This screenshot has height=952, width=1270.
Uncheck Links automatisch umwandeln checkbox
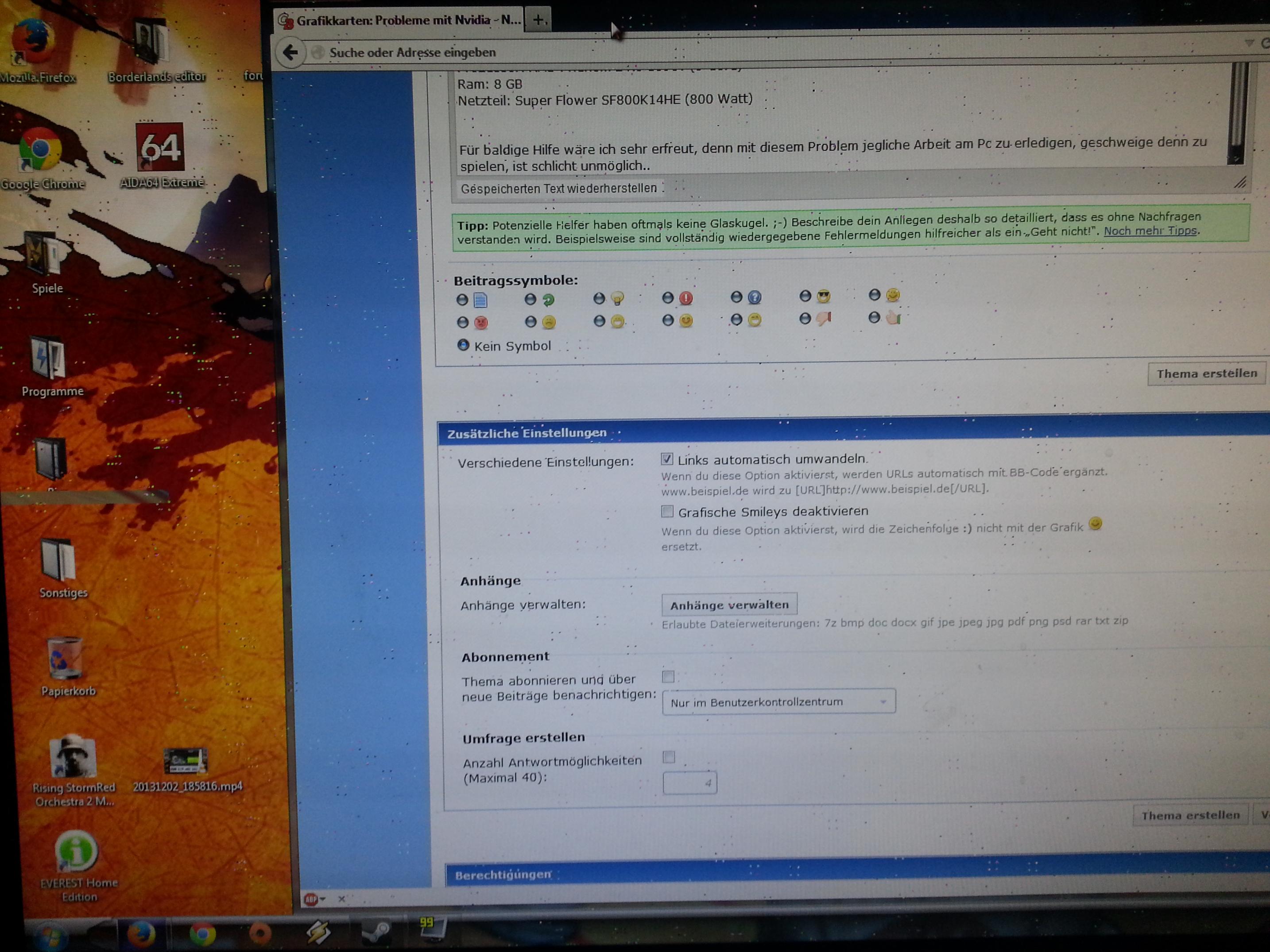pyautogui.click(x=666, y=459)
